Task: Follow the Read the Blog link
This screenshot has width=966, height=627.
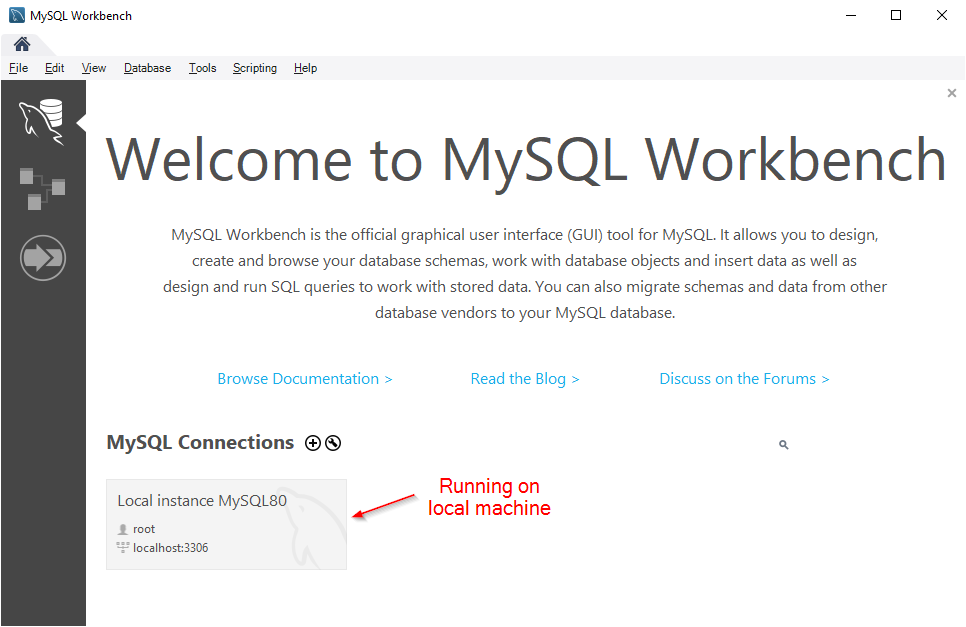Action: (x=525, y=379)
